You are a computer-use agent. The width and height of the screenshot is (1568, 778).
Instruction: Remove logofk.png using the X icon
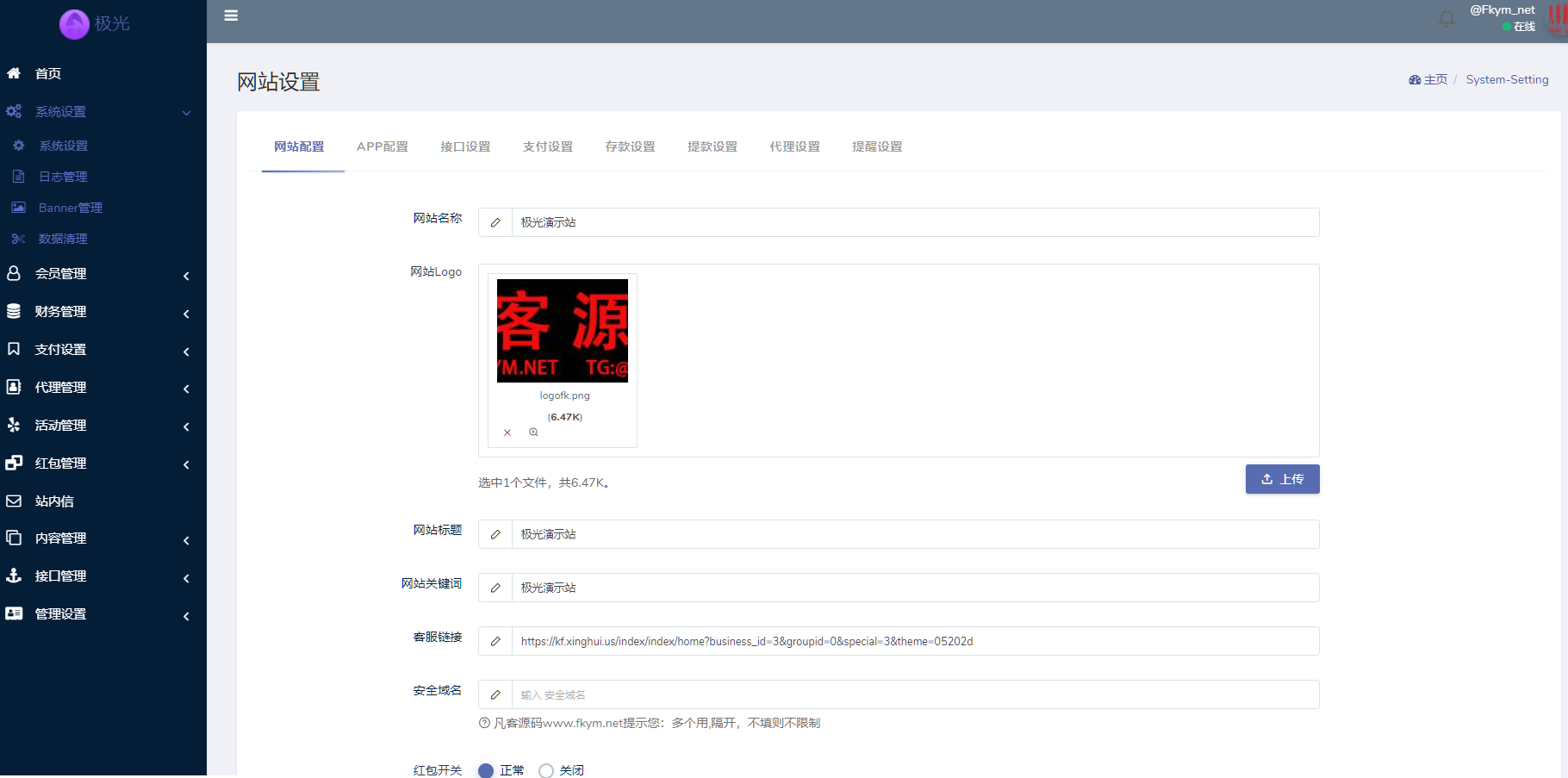(507, 432)
